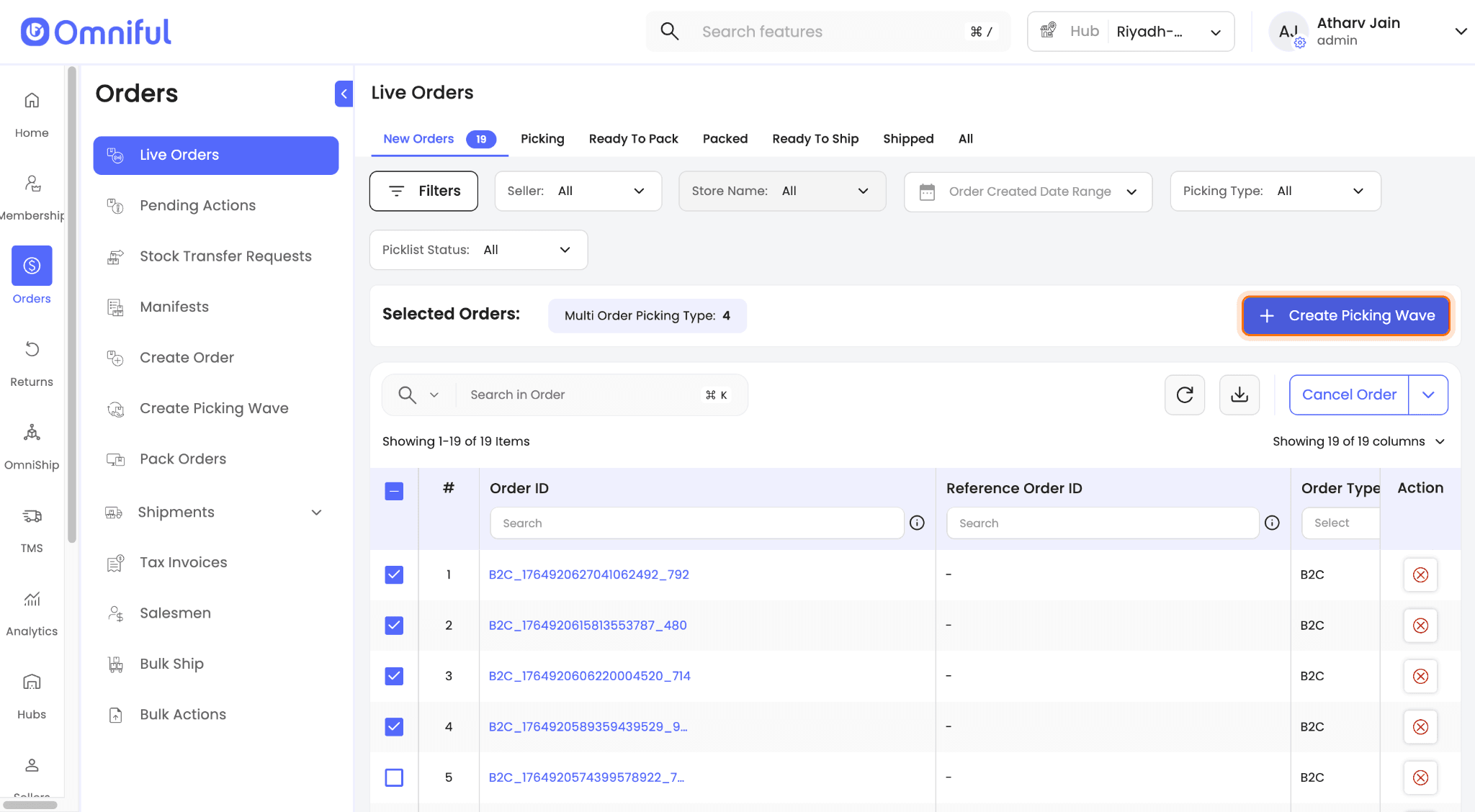Click the Search in Order field

pos(576,394)
